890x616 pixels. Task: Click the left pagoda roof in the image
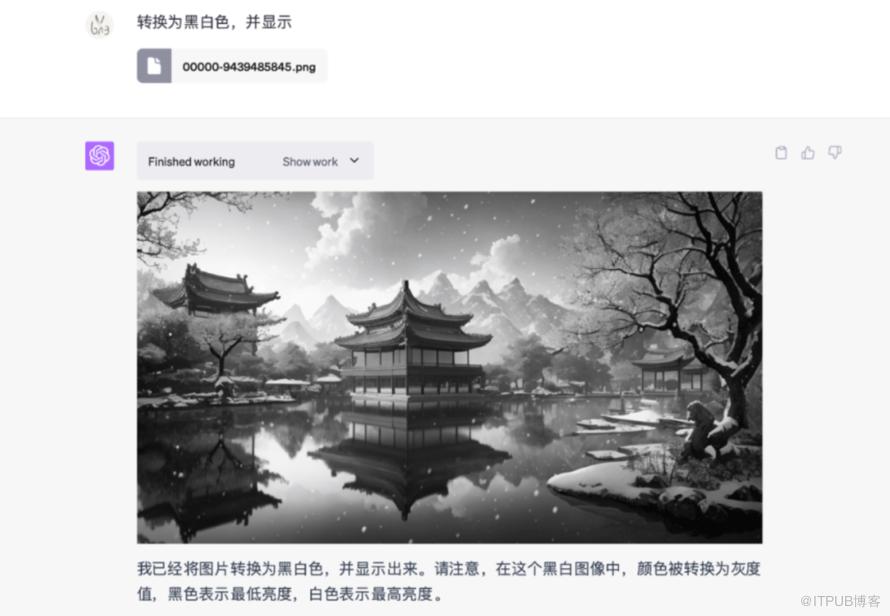pos(216,290)
